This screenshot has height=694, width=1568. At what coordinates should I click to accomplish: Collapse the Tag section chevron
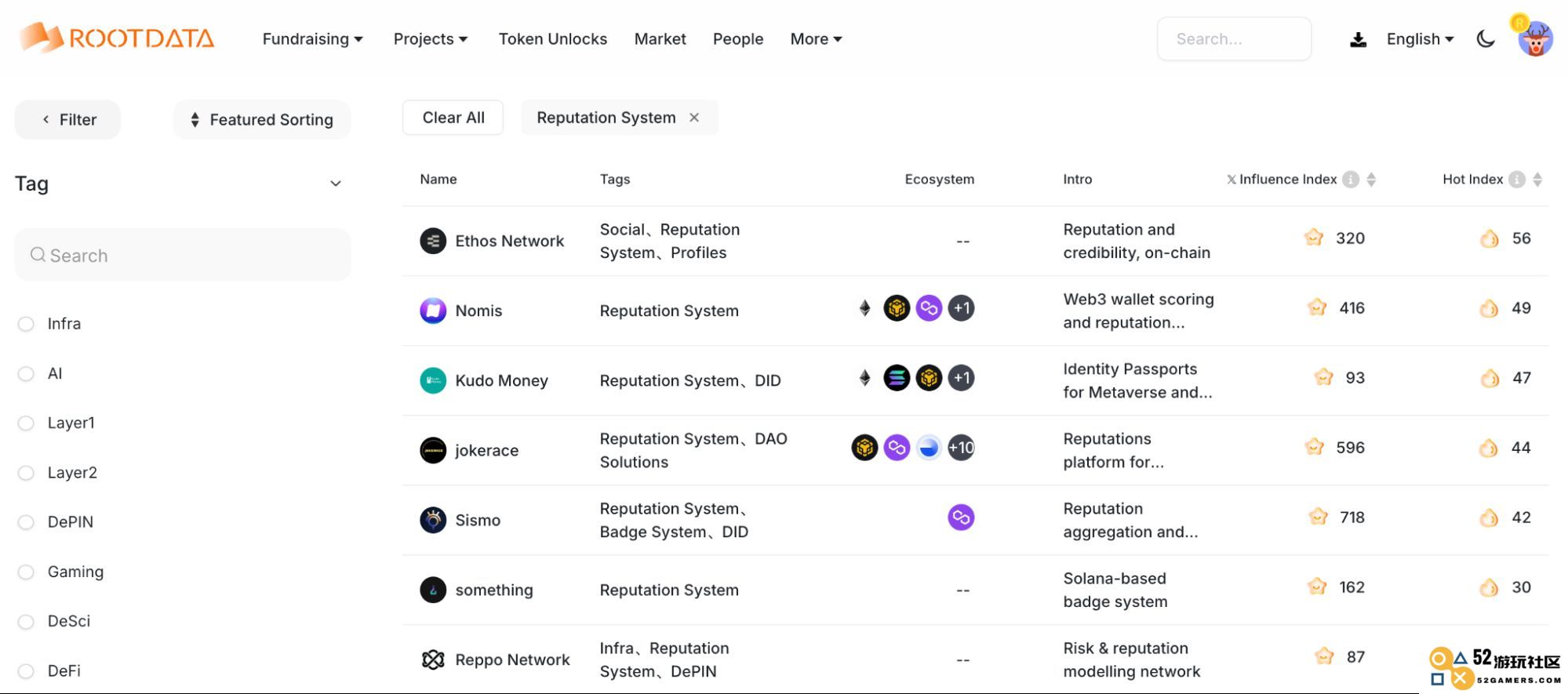pos(336,183)
